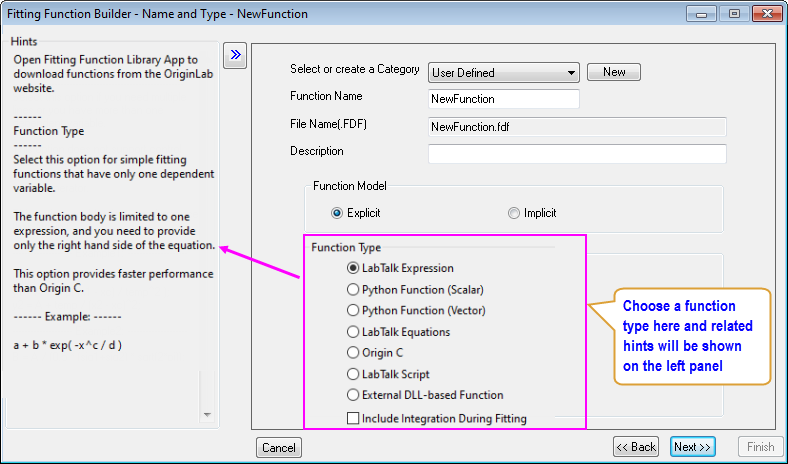Click the New category button
788x464 pixels.
(x=613, y=72)
